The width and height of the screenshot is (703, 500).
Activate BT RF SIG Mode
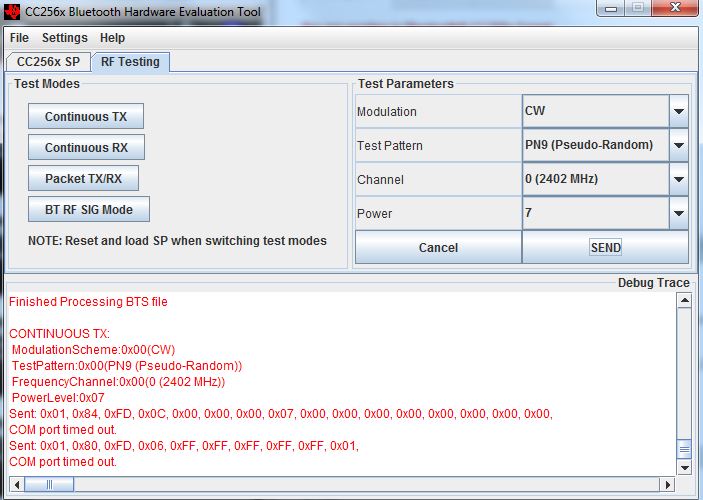pyautogui.click(x=89, y=209)
